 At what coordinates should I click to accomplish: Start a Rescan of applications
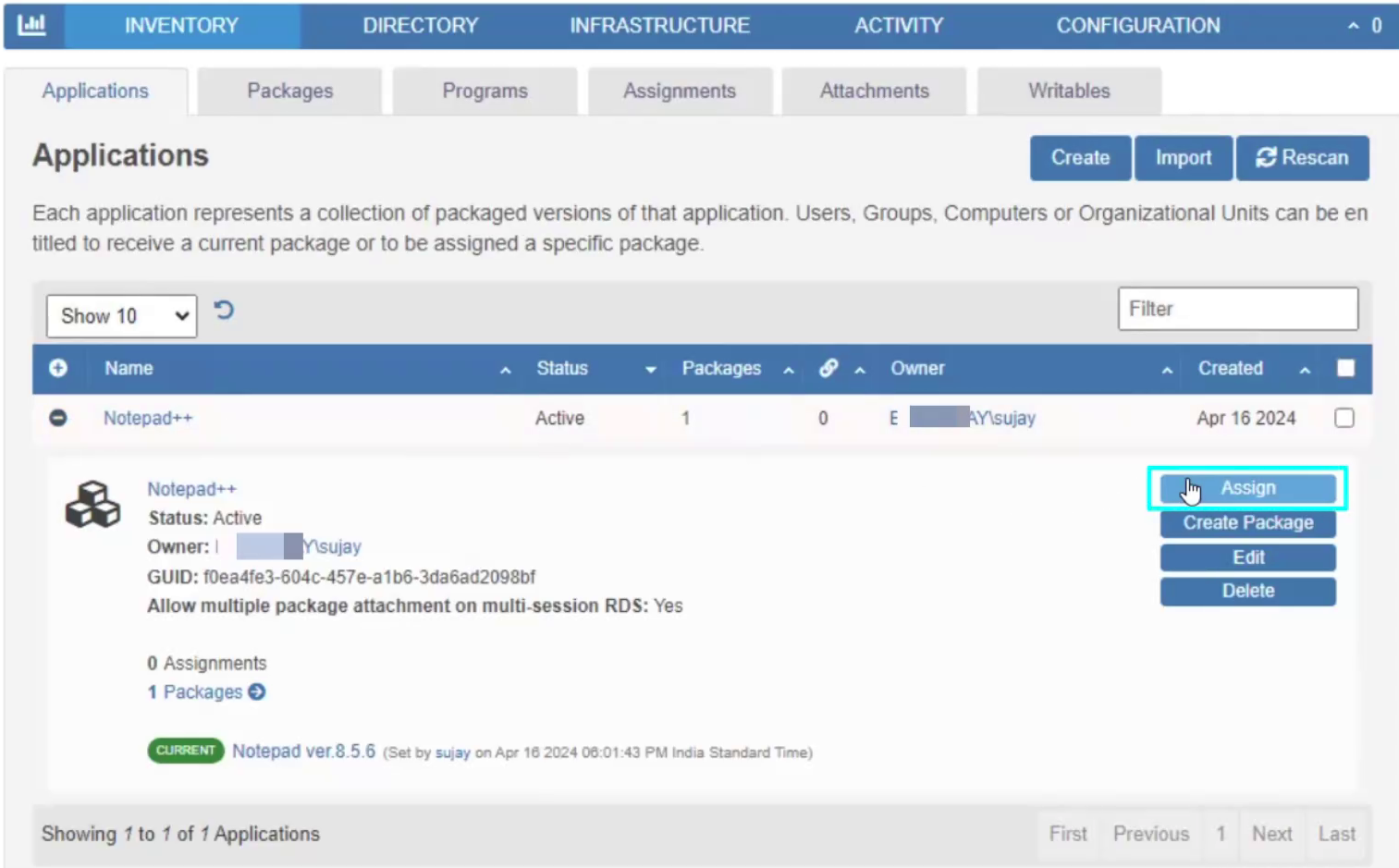(x=1302, y=157)
